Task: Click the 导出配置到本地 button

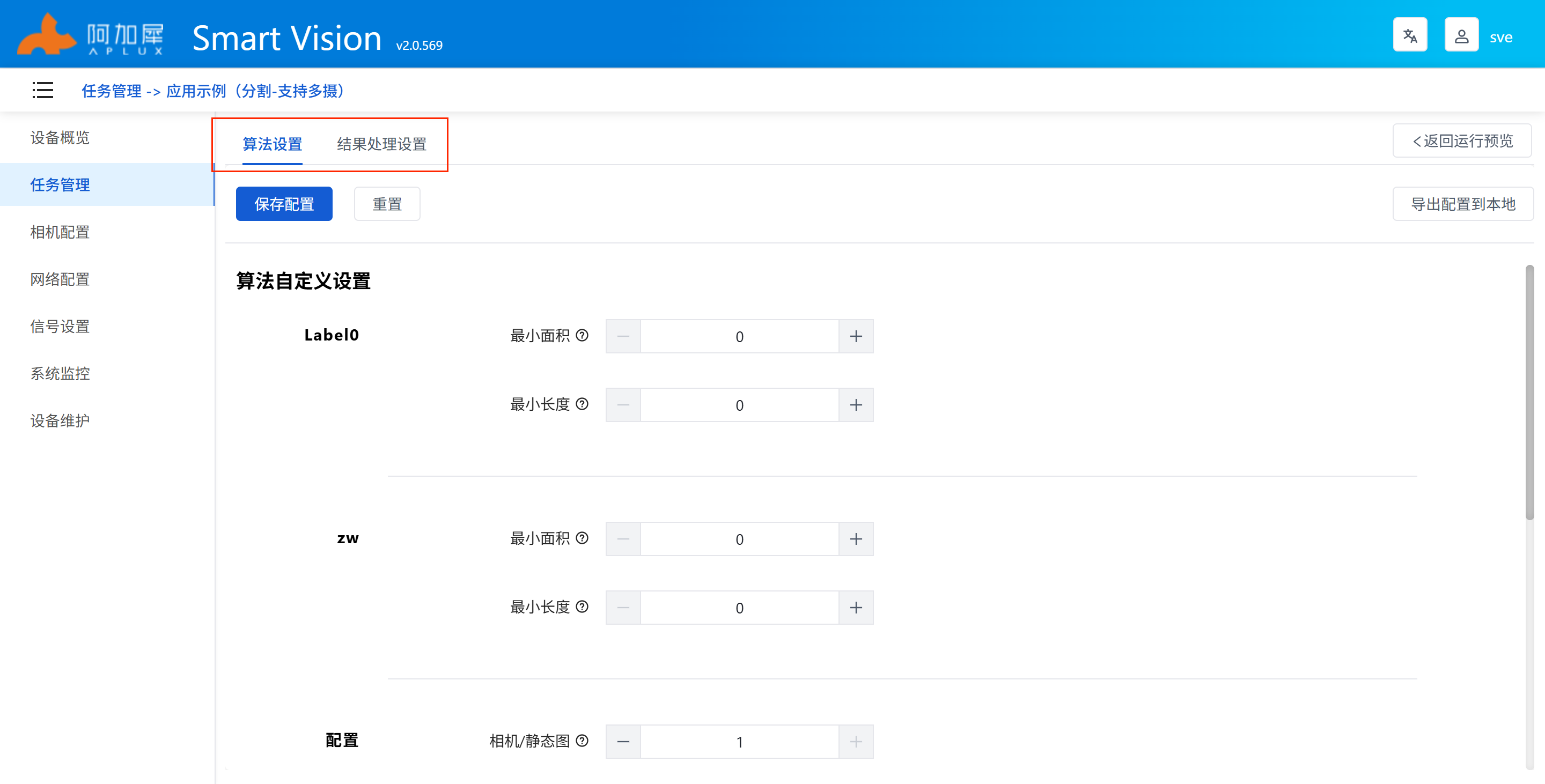Action: [1462, 204]
